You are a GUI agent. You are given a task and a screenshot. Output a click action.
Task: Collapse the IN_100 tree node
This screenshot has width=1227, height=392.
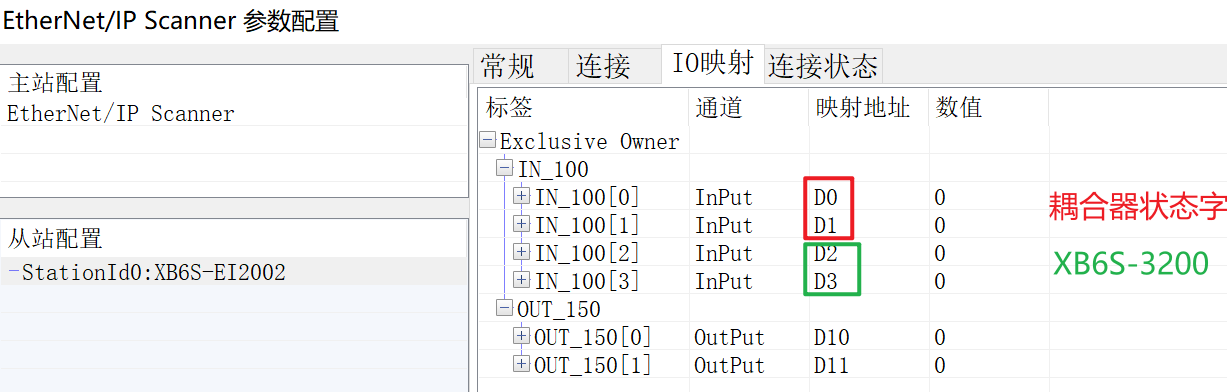[506, 169]
